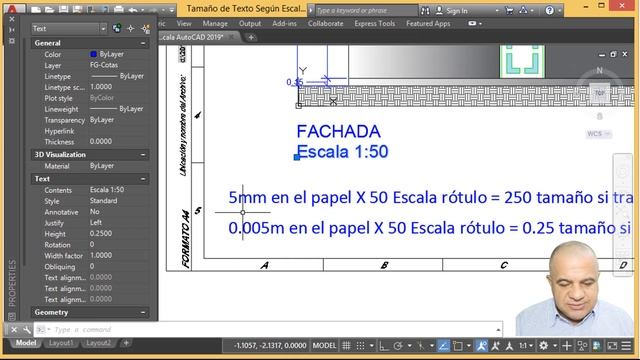This screenshot has width=640, height=360.
Task: Open the Undo history dropdown arrow
Action: [x=142, y=10]
